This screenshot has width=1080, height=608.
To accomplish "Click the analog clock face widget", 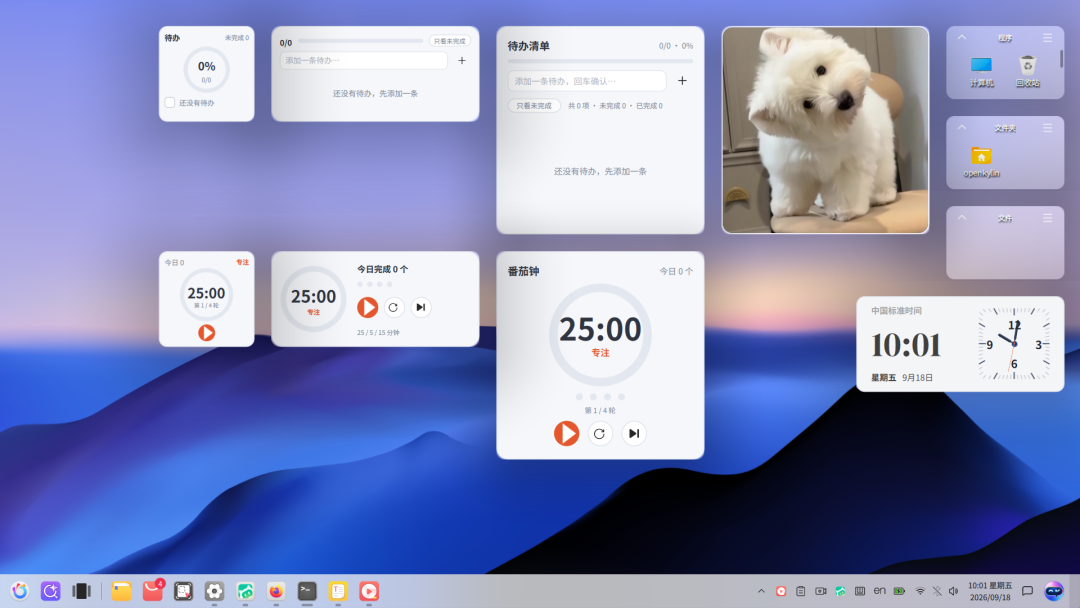I will tap(1014, 344).
